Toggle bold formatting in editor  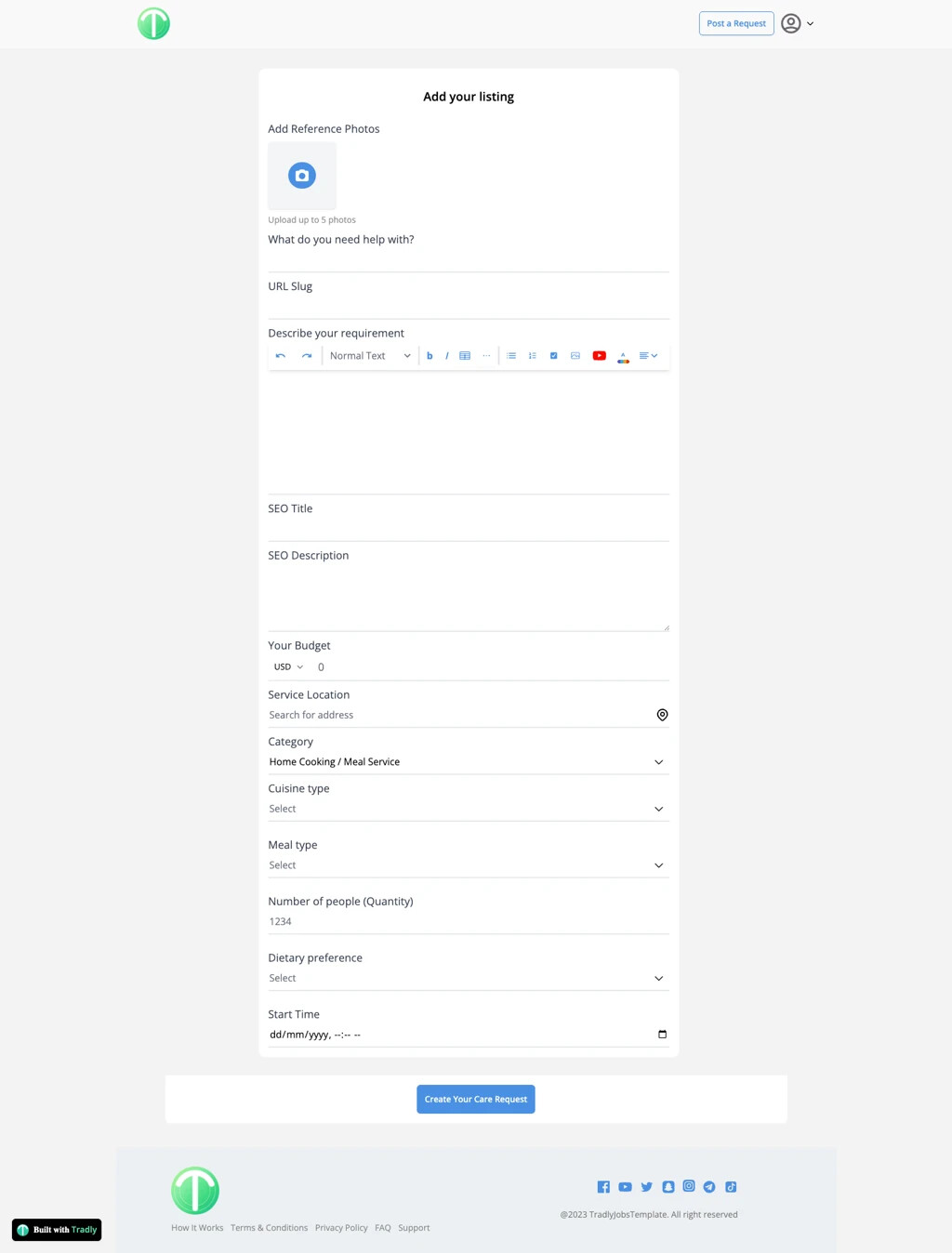[x=430, y=356]
